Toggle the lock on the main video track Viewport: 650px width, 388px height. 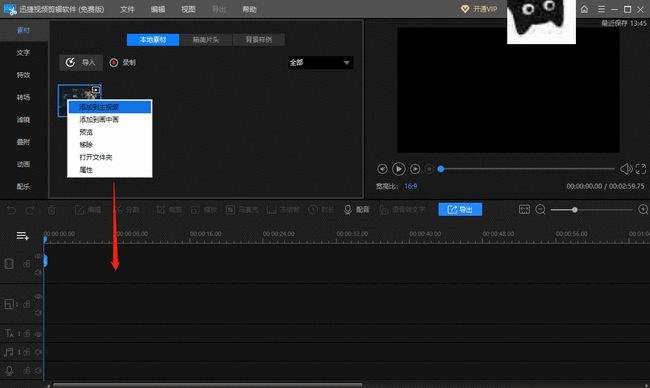click(27, 264)
